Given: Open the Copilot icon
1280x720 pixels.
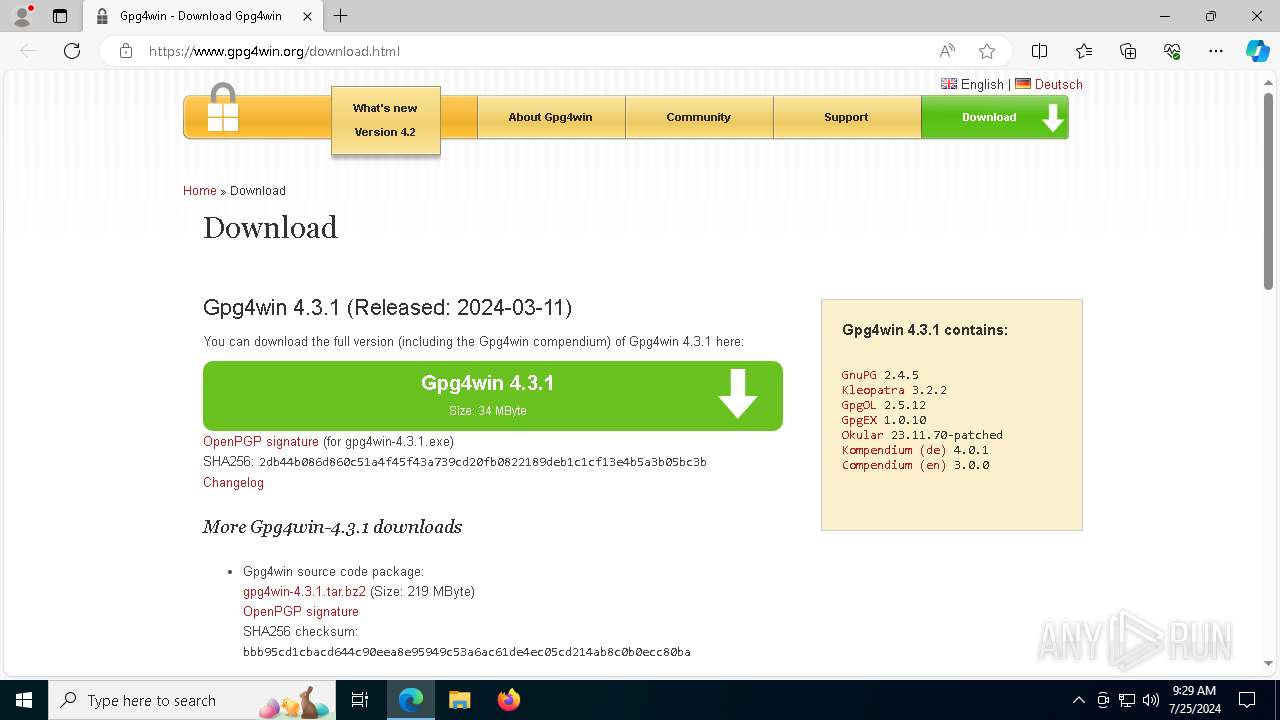Looking at the screenshot, I should [x=1257, y=51].
